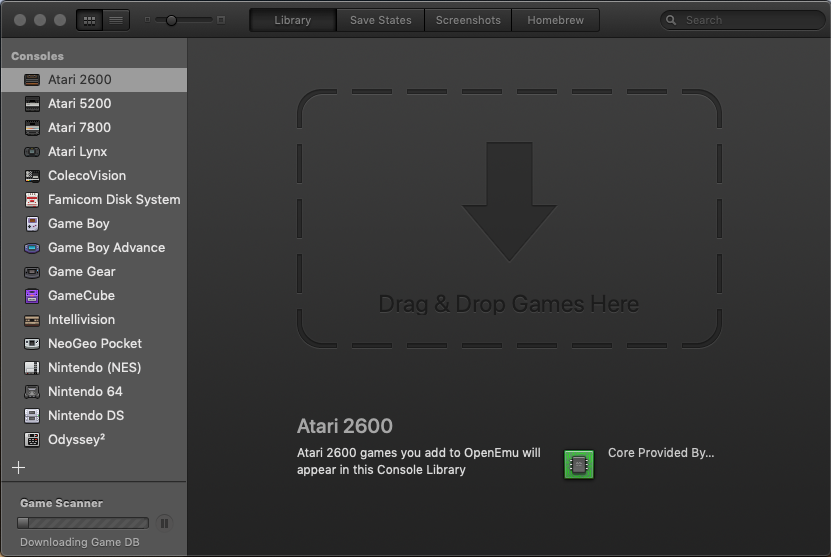Switch to list view
Screen dimensions: 831x557
pyautogui.click(x=116, y=20)
